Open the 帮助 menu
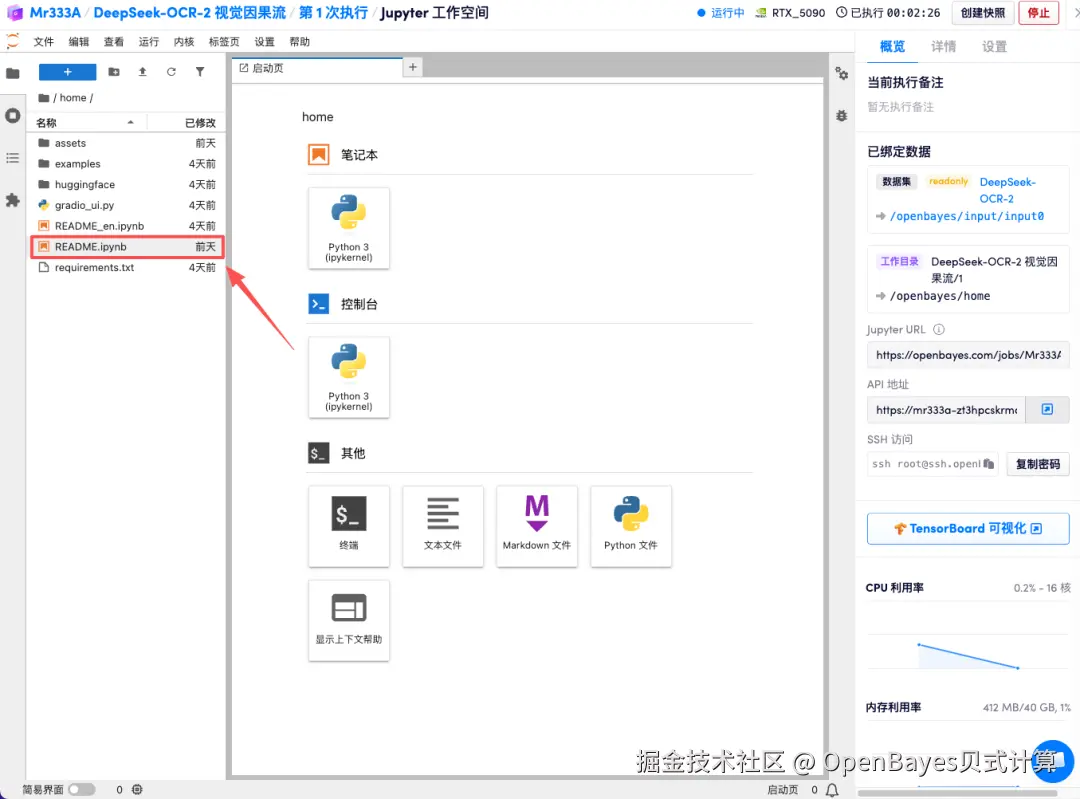Image resolution: width=1080 pixels, height=799 pixels. pyautogui.click(x=300, y=41)
